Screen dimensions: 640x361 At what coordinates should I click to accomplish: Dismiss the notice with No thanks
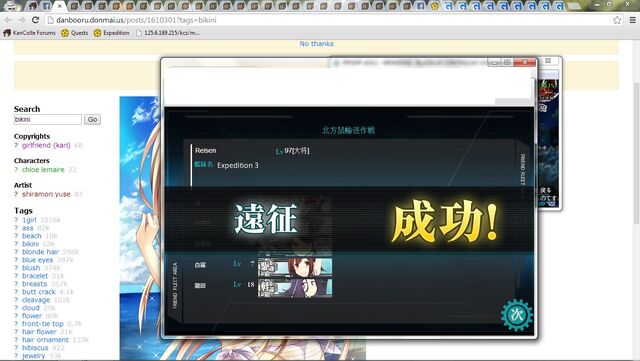click(x=316, y=43)
